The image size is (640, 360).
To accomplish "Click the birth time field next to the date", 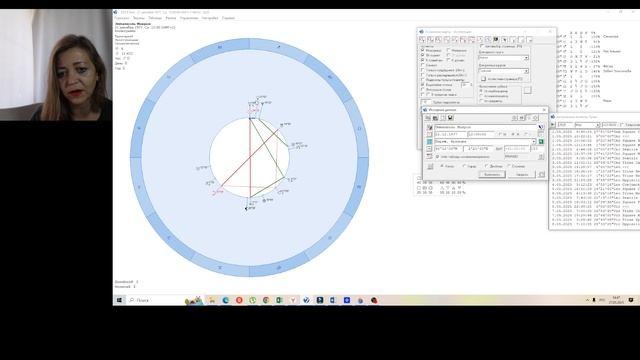I will pyautogui.click(x=480, y=134).
